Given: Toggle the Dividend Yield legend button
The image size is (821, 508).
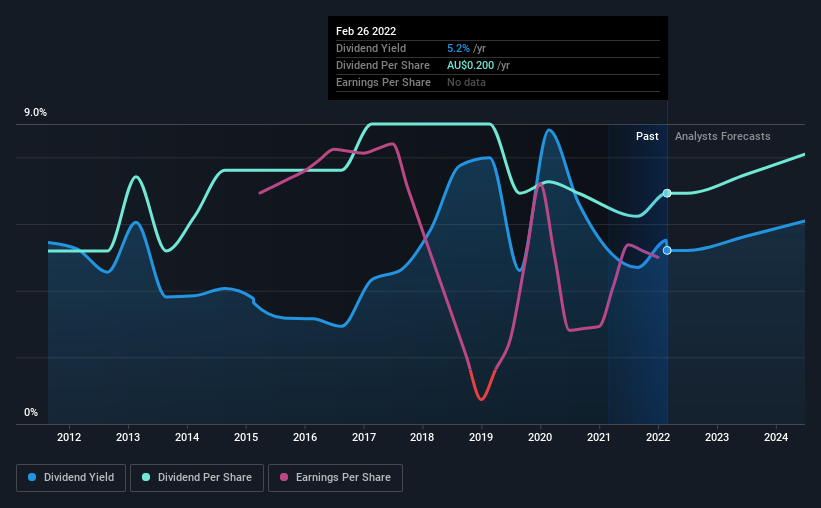Looking at the screenshot, I should click(71, 478).
